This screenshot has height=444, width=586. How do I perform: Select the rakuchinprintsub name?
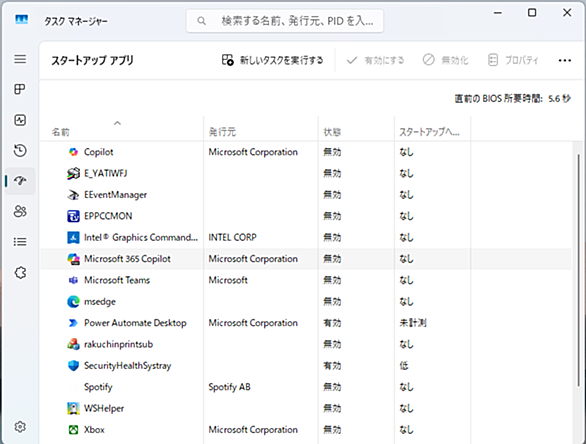point(118,344)
